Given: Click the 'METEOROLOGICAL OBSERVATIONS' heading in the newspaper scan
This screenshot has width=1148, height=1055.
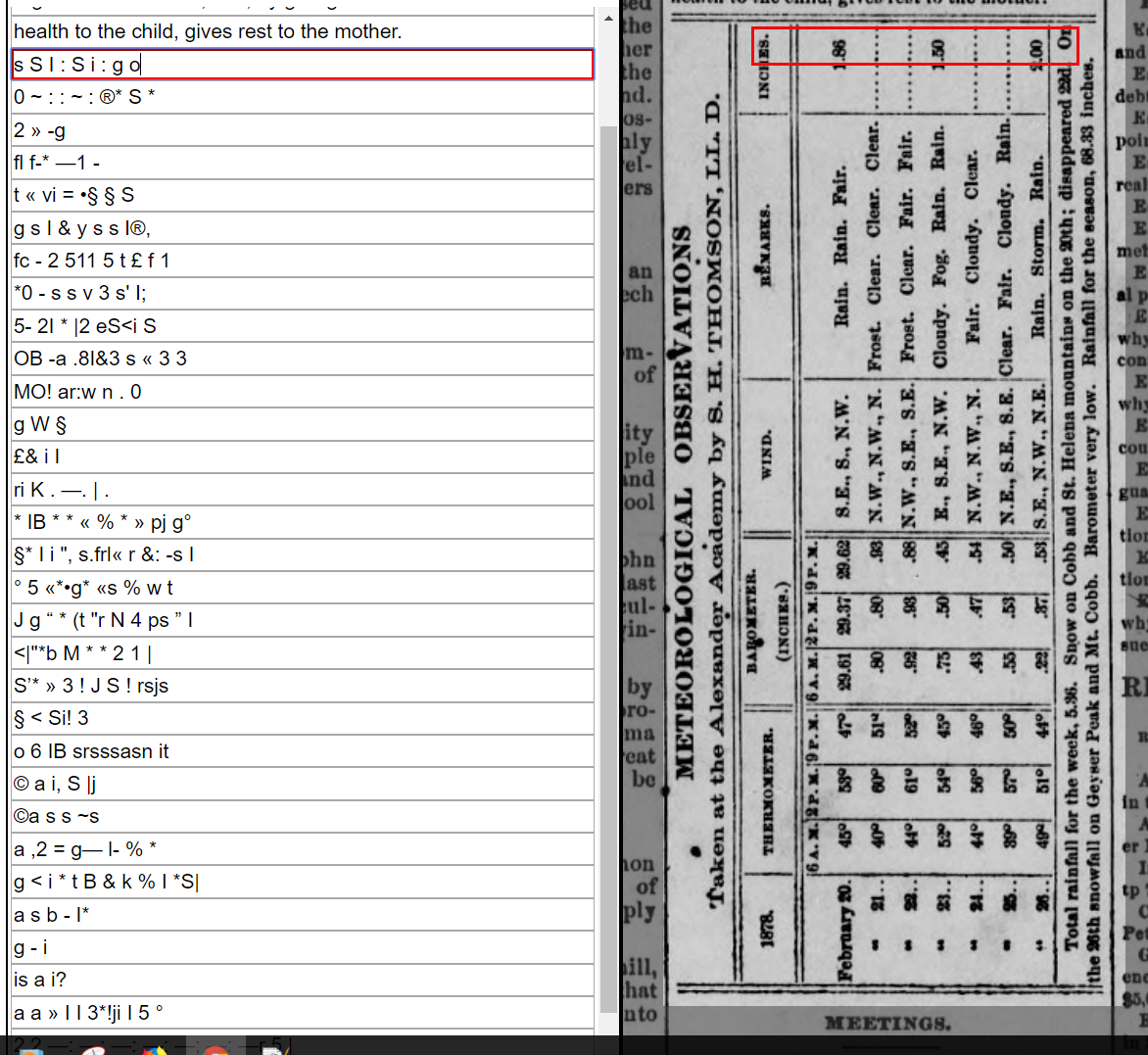Looking at the screenshot, I should click(x=683, y=502).
